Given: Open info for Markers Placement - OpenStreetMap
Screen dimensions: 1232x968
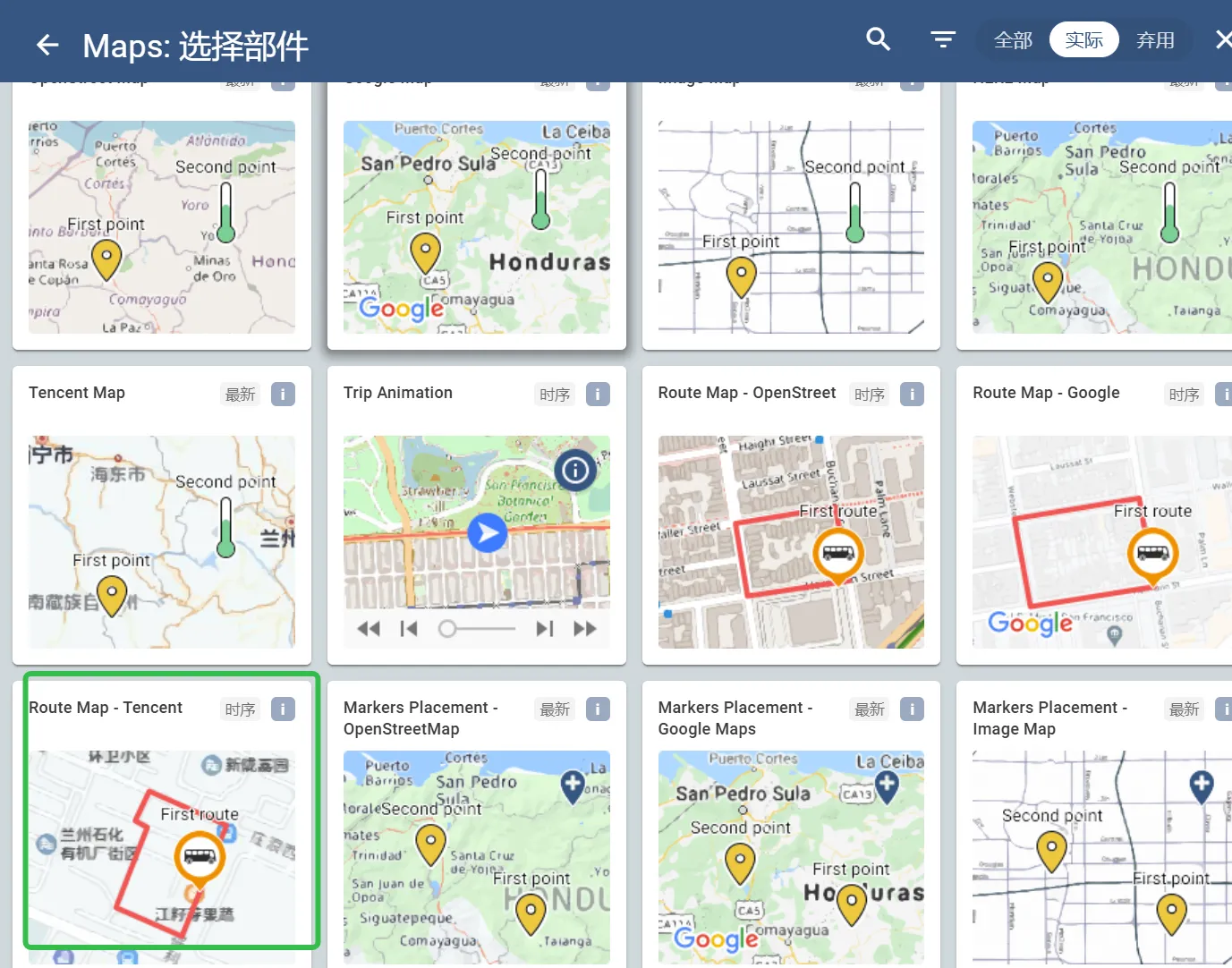Looking at the screenshot, I should [x=598, y=709].
